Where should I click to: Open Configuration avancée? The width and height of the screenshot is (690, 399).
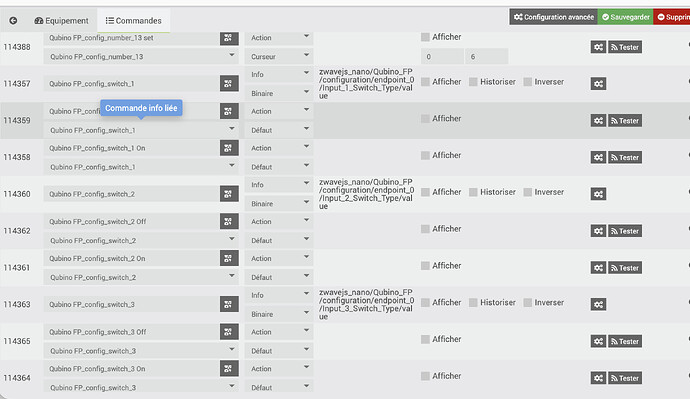tap(554, 17)
